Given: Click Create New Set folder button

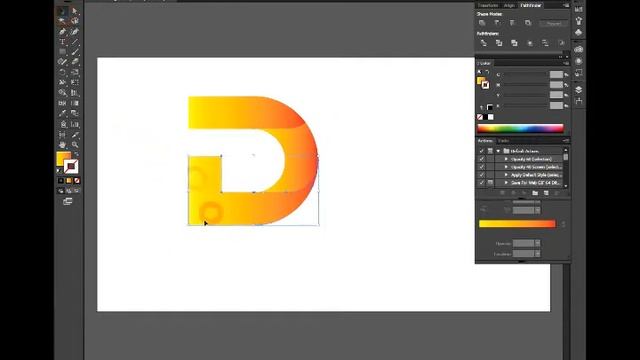Looking at the screenshot, I should point(535,193).
